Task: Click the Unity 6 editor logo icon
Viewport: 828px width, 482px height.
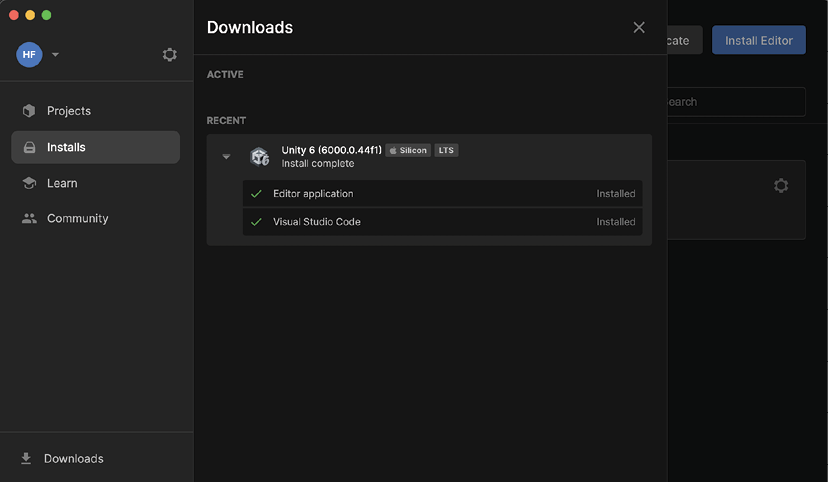Action: 259,157
